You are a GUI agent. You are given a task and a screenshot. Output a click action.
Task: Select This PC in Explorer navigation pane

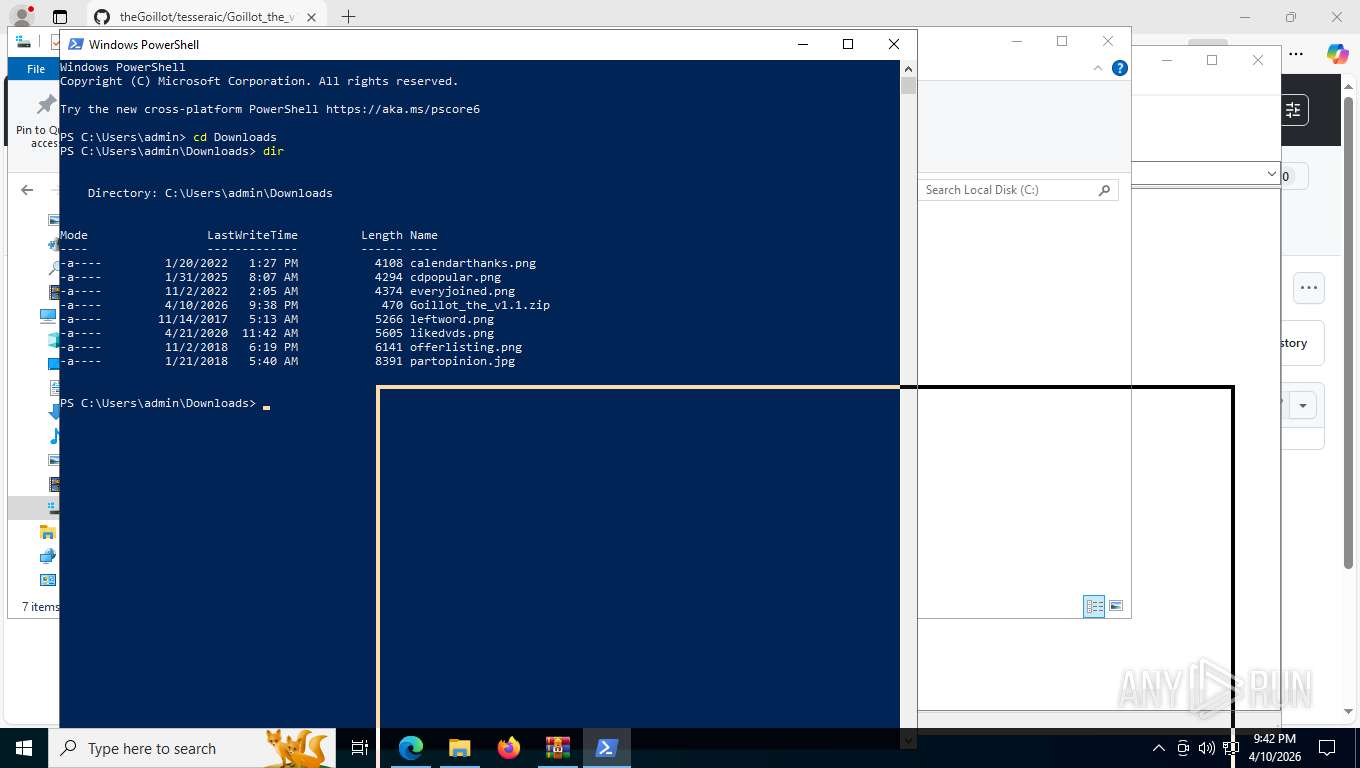point(48,316)
